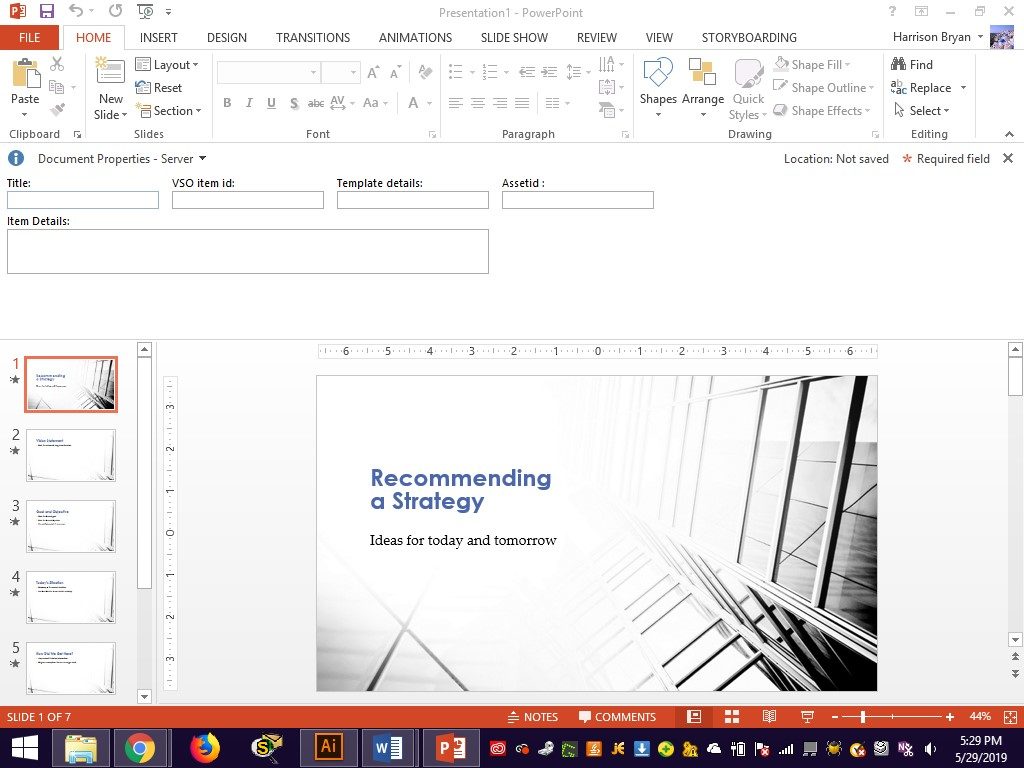1024x768 pixels.
Task: Click the Save icon in quick access toolbar
Action: click(x=46, y=11)
